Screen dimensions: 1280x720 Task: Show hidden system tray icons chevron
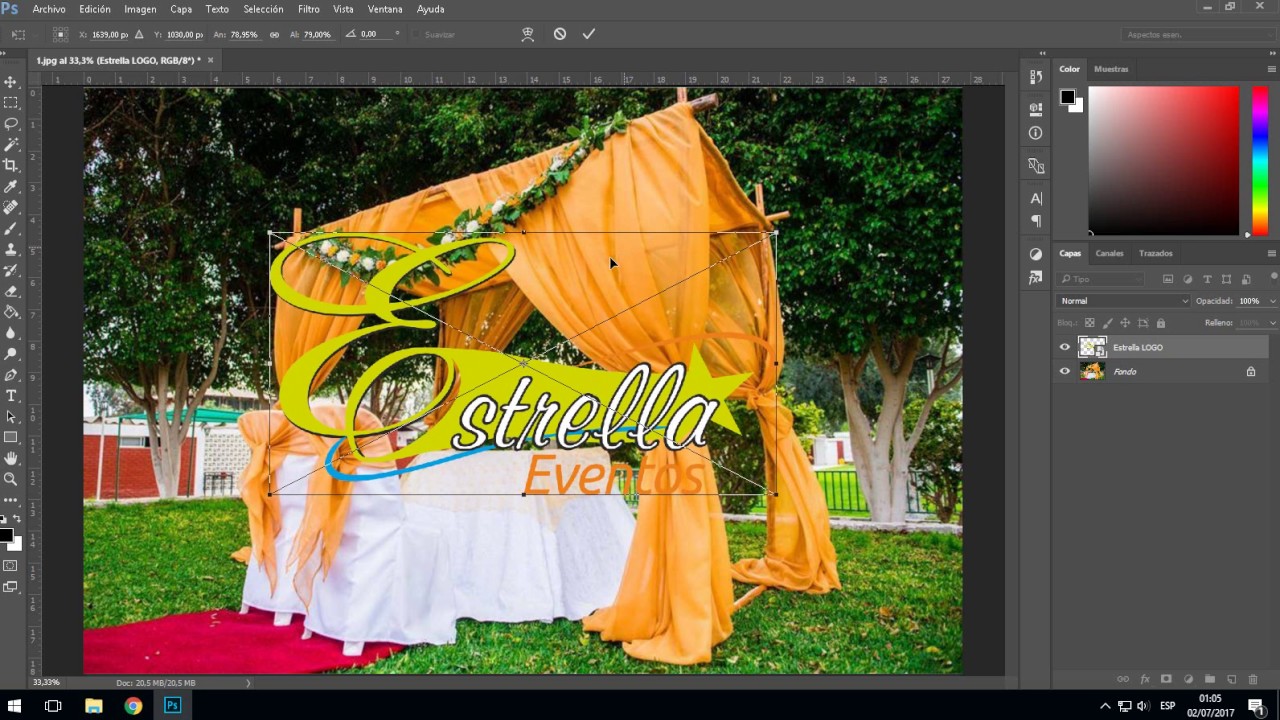1105,706
